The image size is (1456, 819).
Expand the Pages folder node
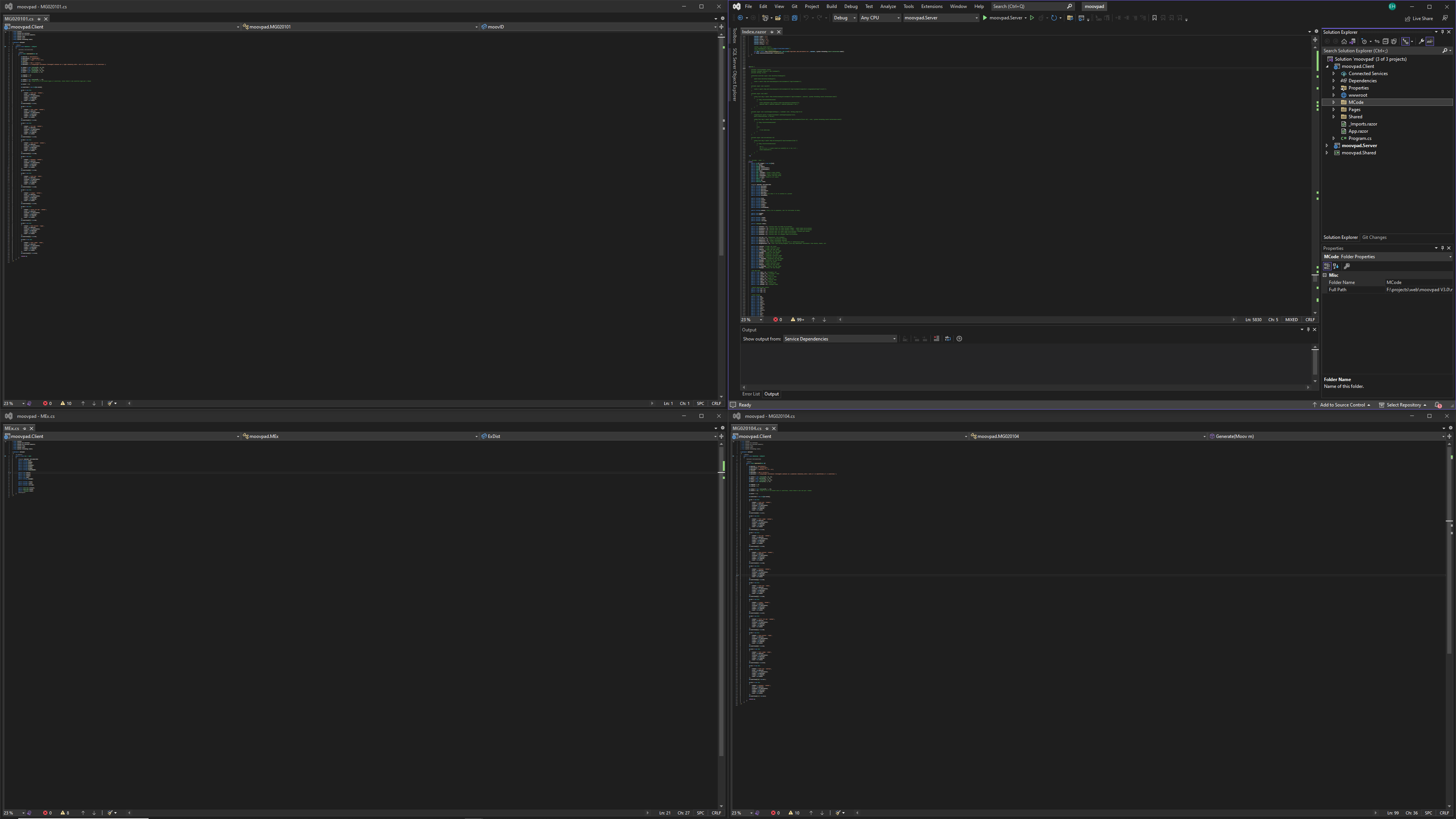pos(1334,110)
